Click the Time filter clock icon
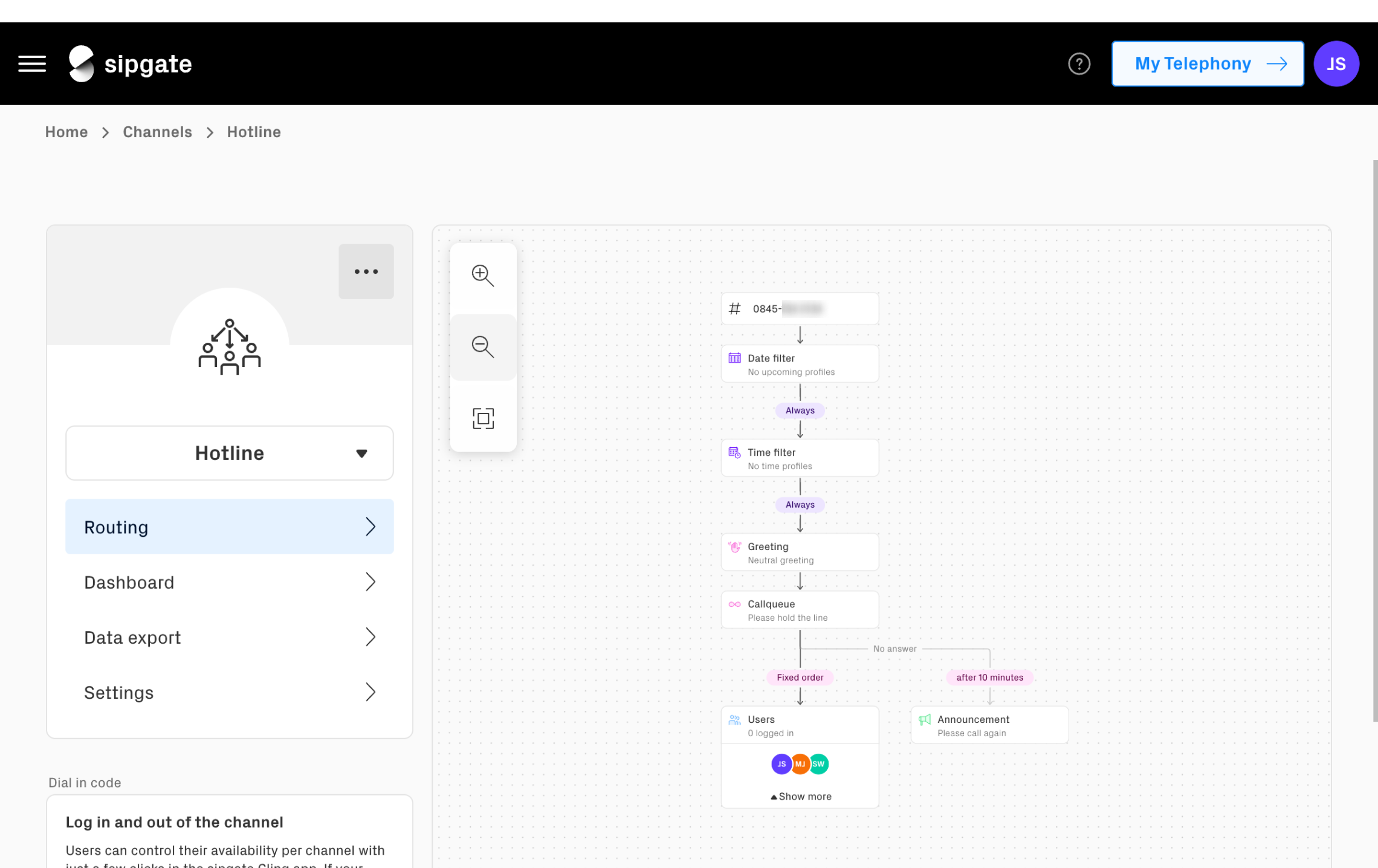Viewport: 1378px width, 868px height. pos(734,452)
